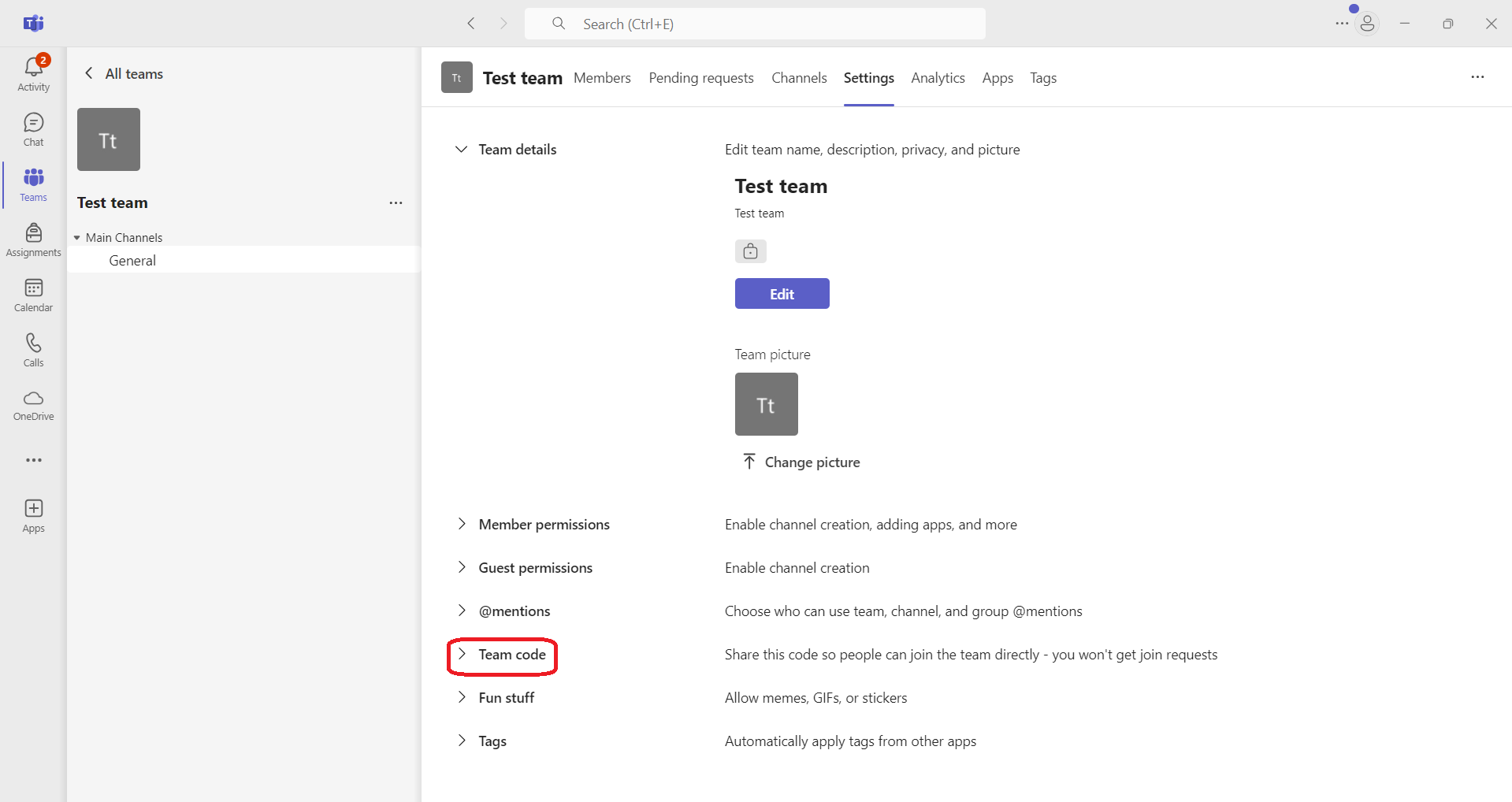1512x802 pixels.
Task: Go back with the navigation arrow
Action: (471, 24)
